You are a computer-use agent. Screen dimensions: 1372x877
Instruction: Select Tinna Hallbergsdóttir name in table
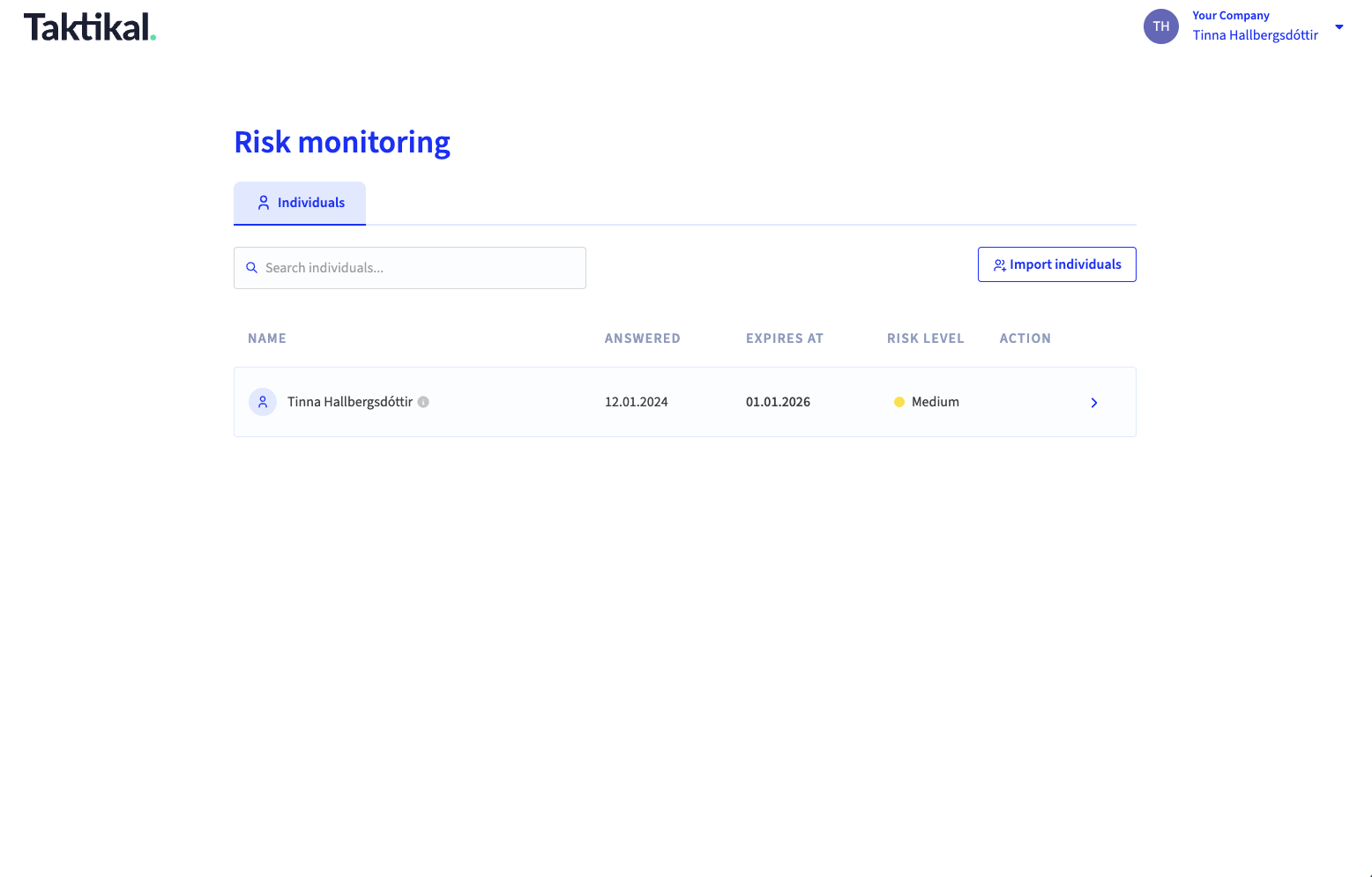point(350,402)
